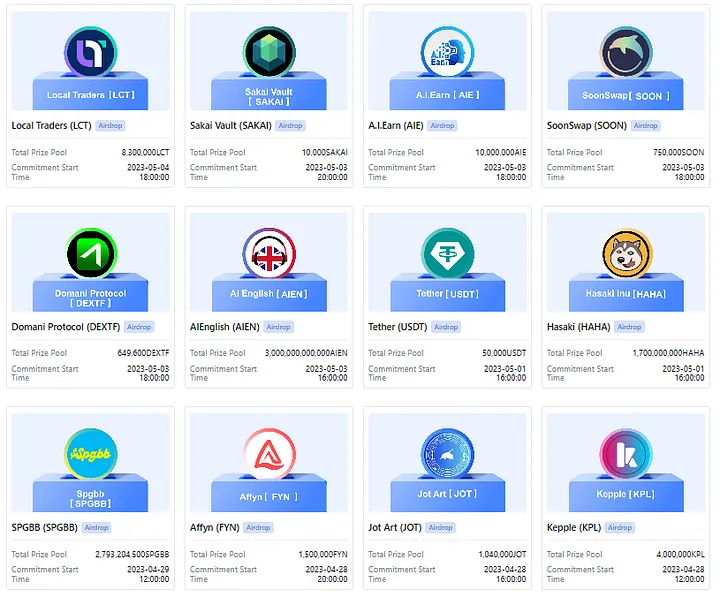Click the 'Hasaki Inu [HAHA]' pedestal banner
Image resolution: width=720 pixels, height=596 pixels.
[x=626, y=294]
